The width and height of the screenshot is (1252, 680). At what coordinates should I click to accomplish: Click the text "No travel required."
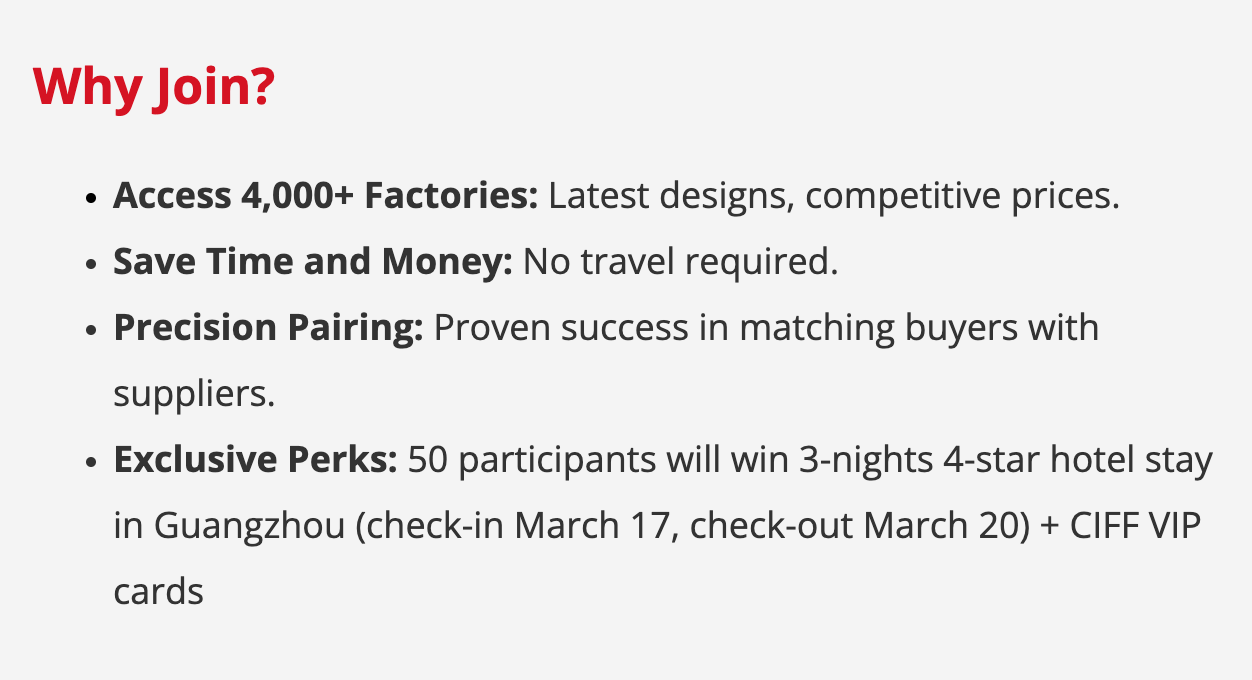(x=680, y=262)
